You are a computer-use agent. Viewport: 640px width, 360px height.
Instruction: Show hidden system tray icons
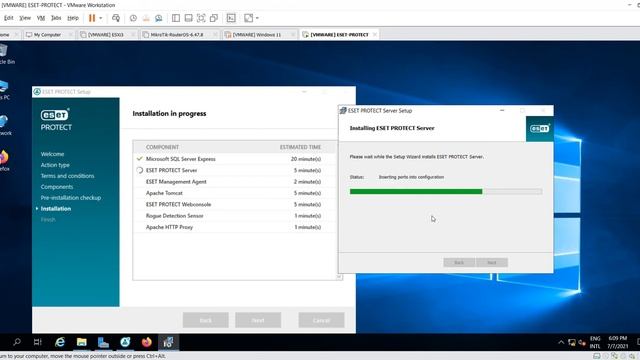[x=561, y=342]
